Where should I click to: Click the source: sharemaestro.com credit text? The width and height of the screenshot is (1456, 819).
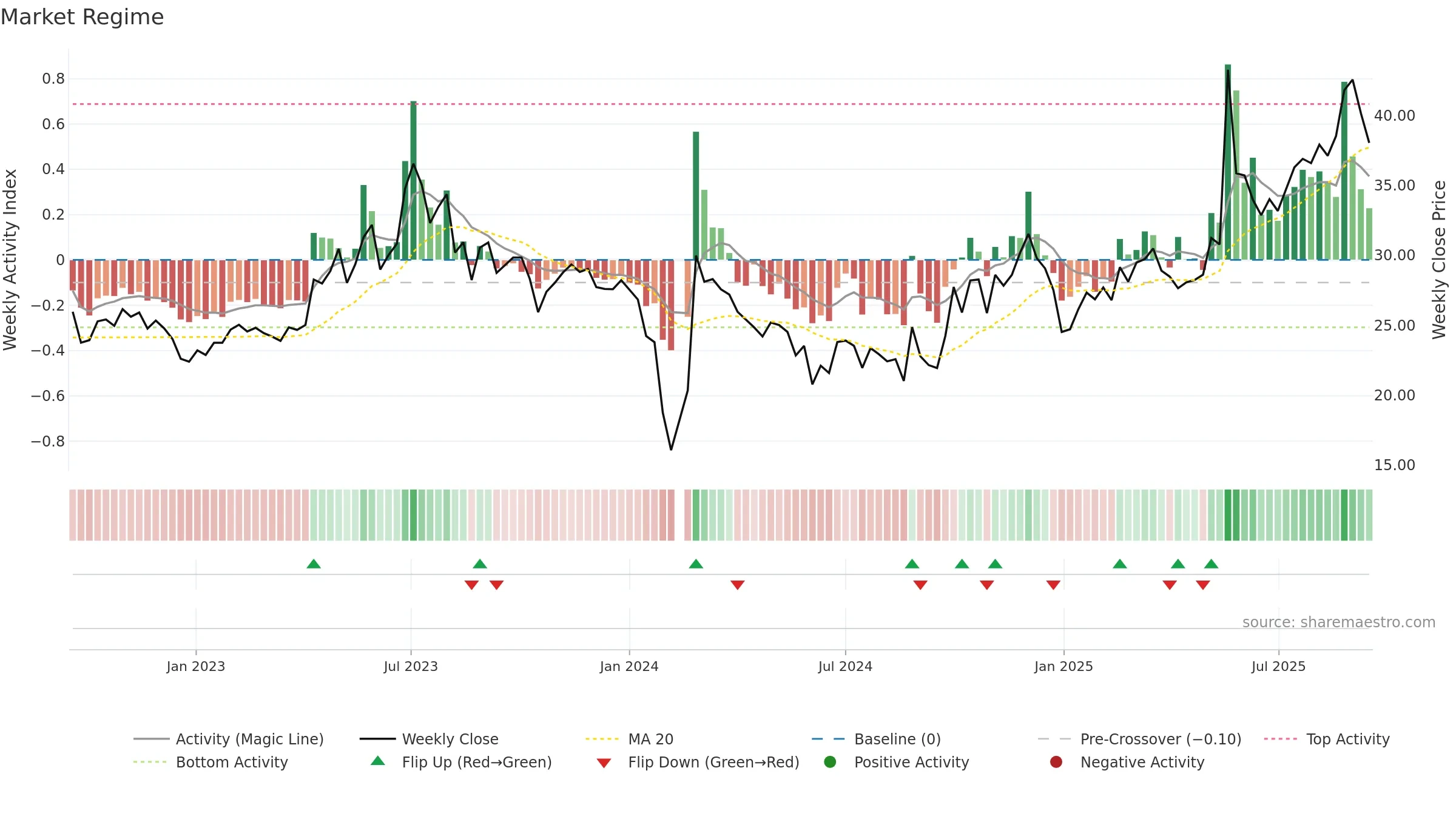coord(1339,622)
